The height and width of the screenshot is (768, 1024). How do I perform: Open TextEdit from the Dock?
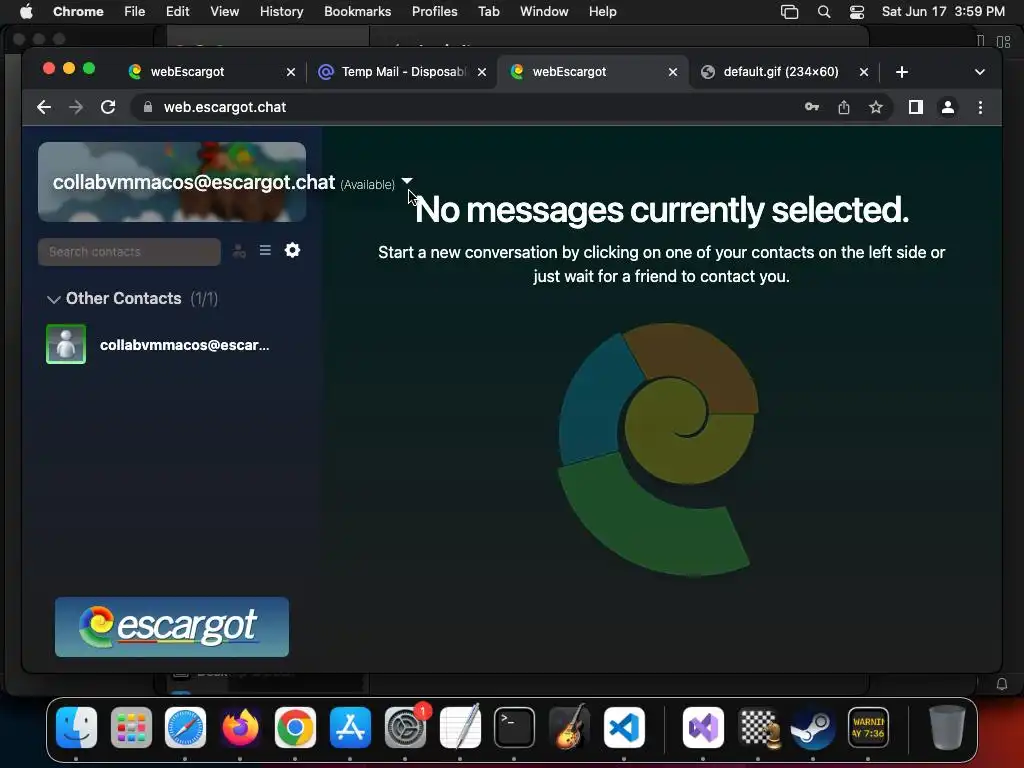click(460, 726)
